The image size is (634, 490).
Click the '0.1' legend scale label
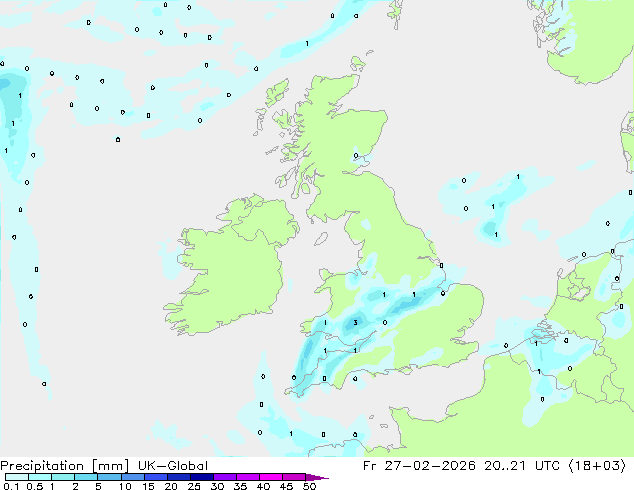click(11, 486)
